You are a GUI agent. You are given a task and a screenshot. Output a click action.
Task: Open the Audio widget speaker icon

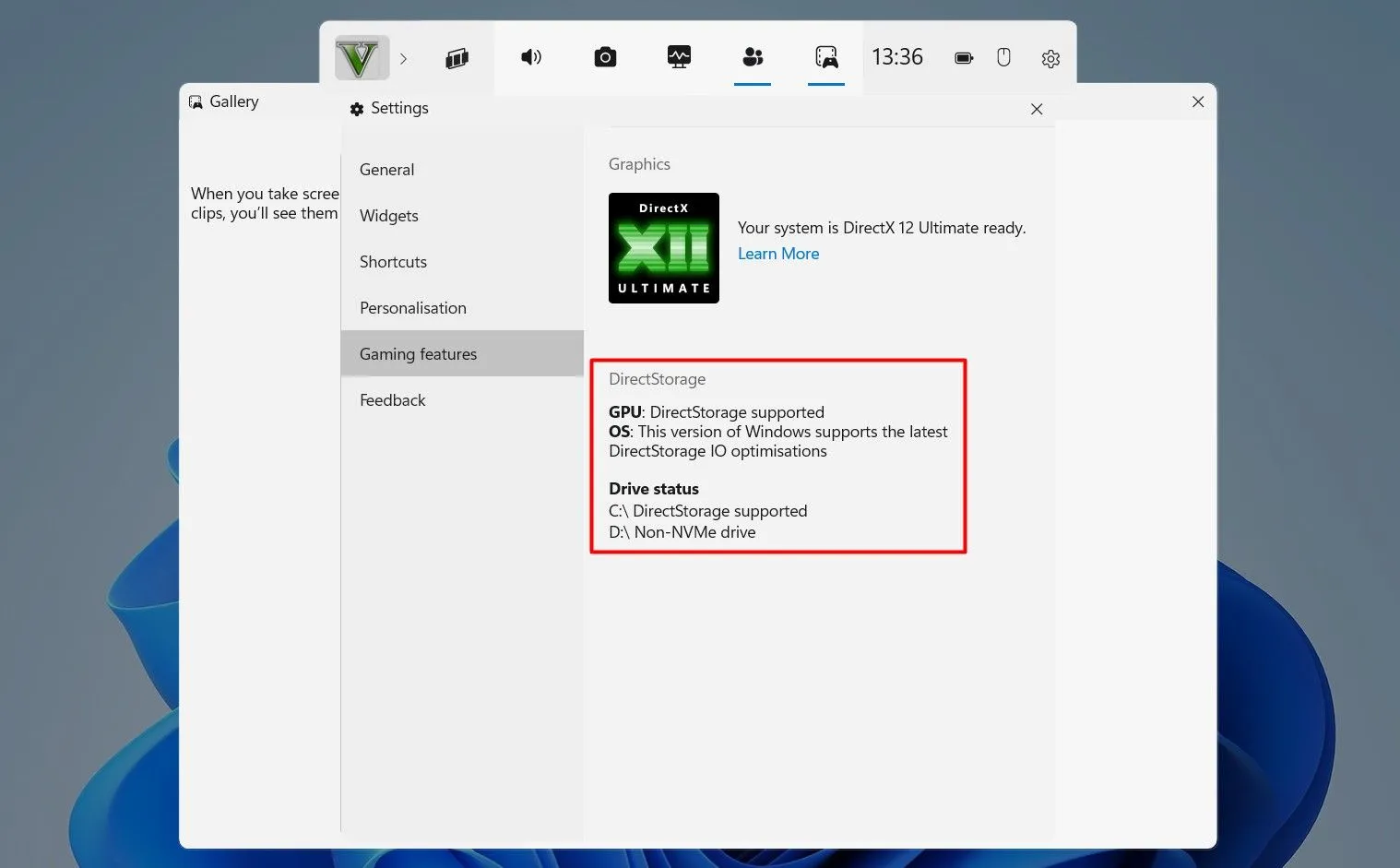(531, 57)
